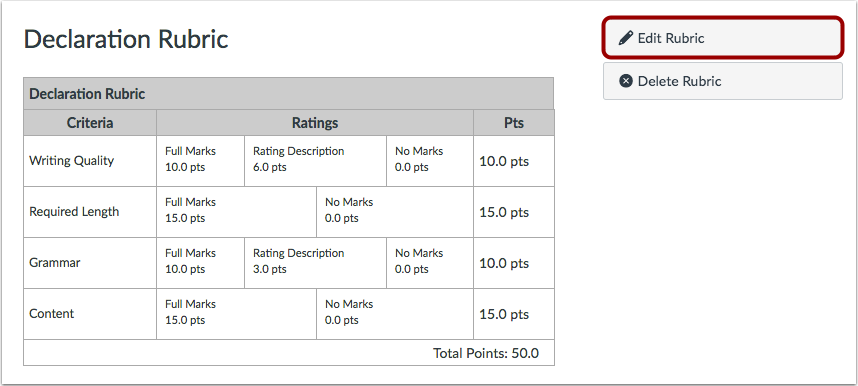Select the Delete Rubric button
858x386 pixels.
722,81
